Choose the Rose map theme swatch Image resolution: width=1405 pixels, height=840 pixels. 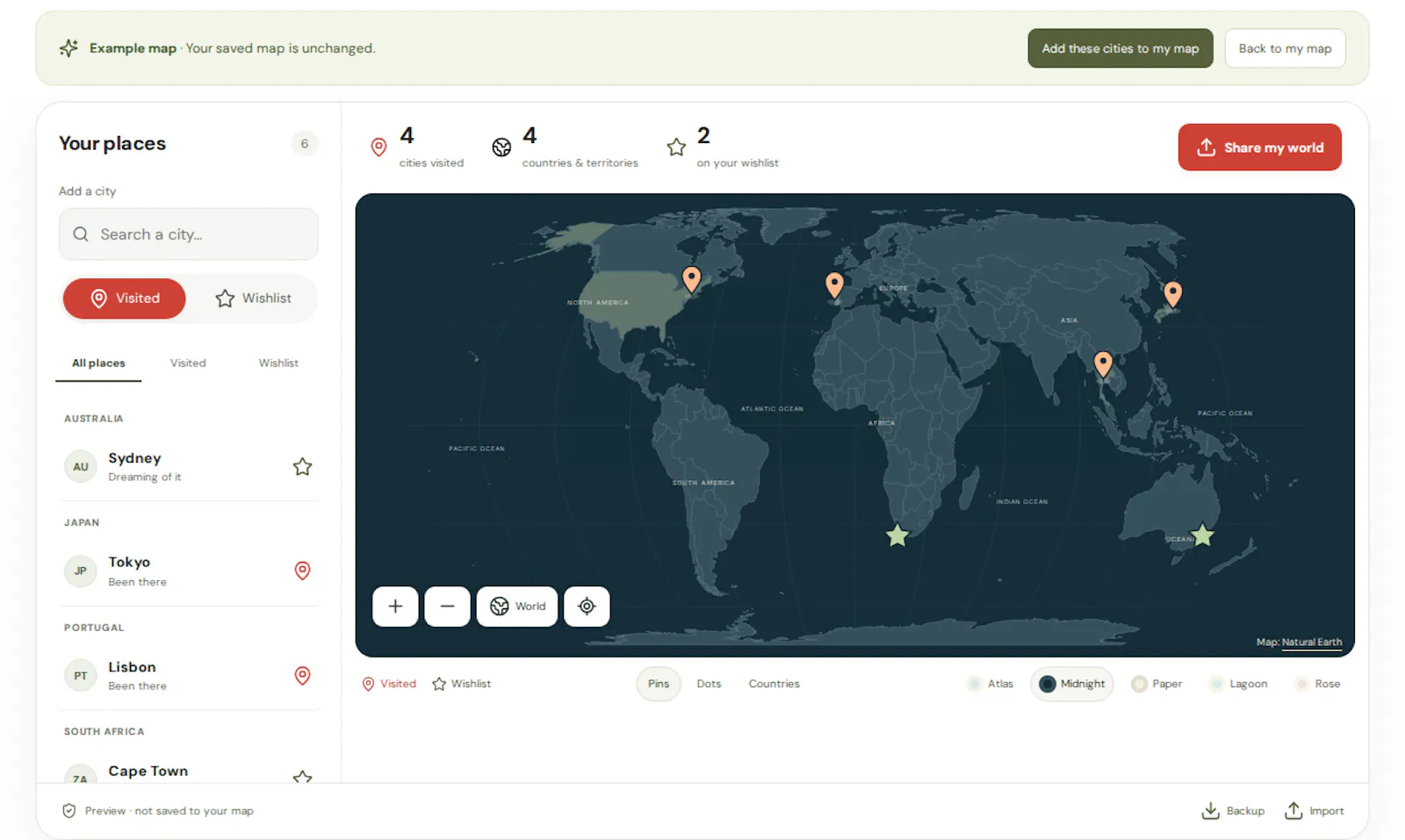coord(1317,684)
